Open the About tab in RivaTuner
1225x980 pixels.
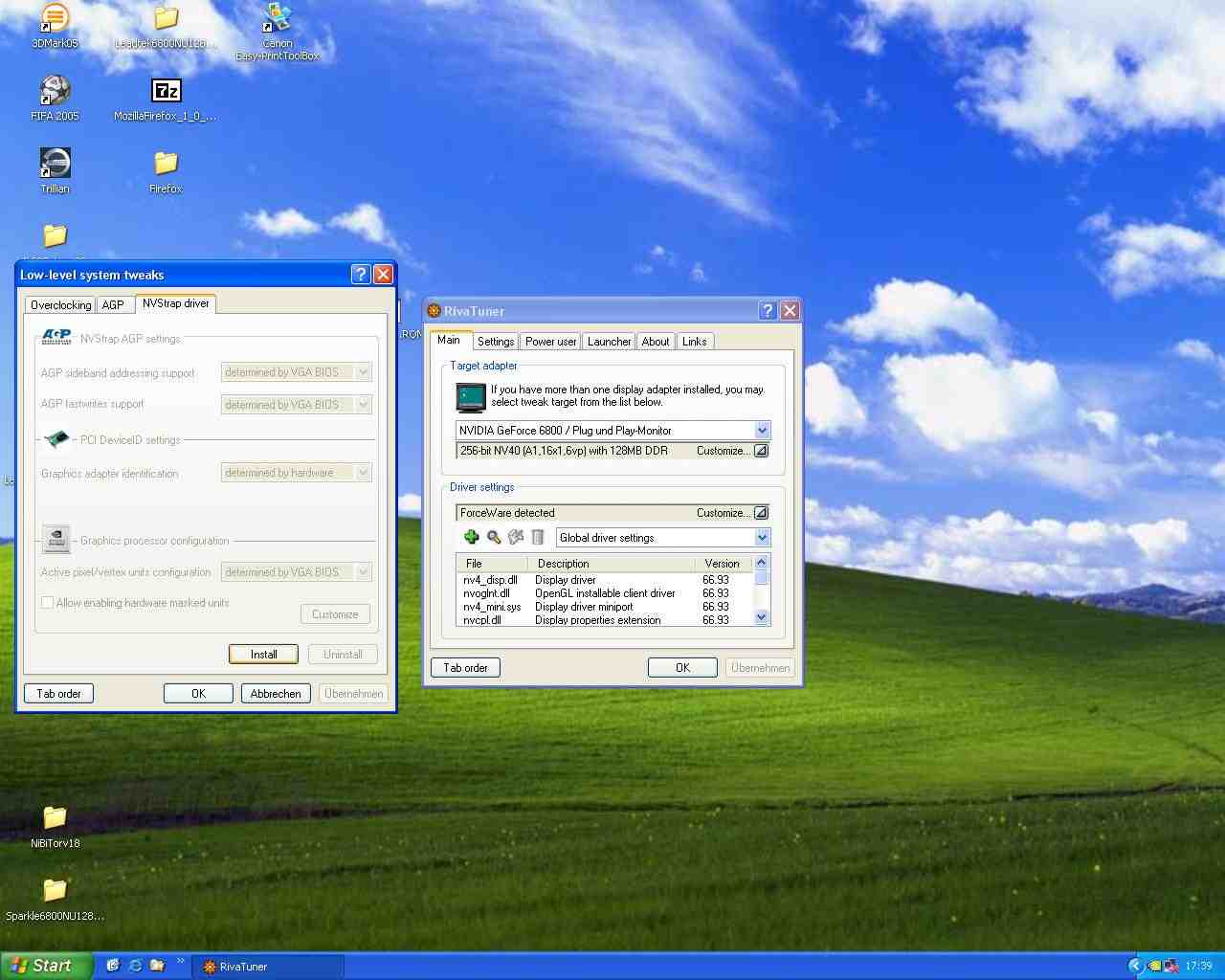tap(656, 342)
